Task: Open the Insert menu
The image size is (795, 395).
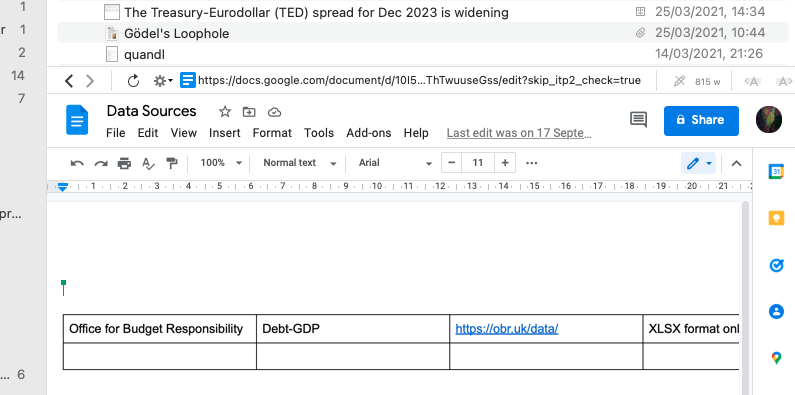Action: [x=225, y=133]
